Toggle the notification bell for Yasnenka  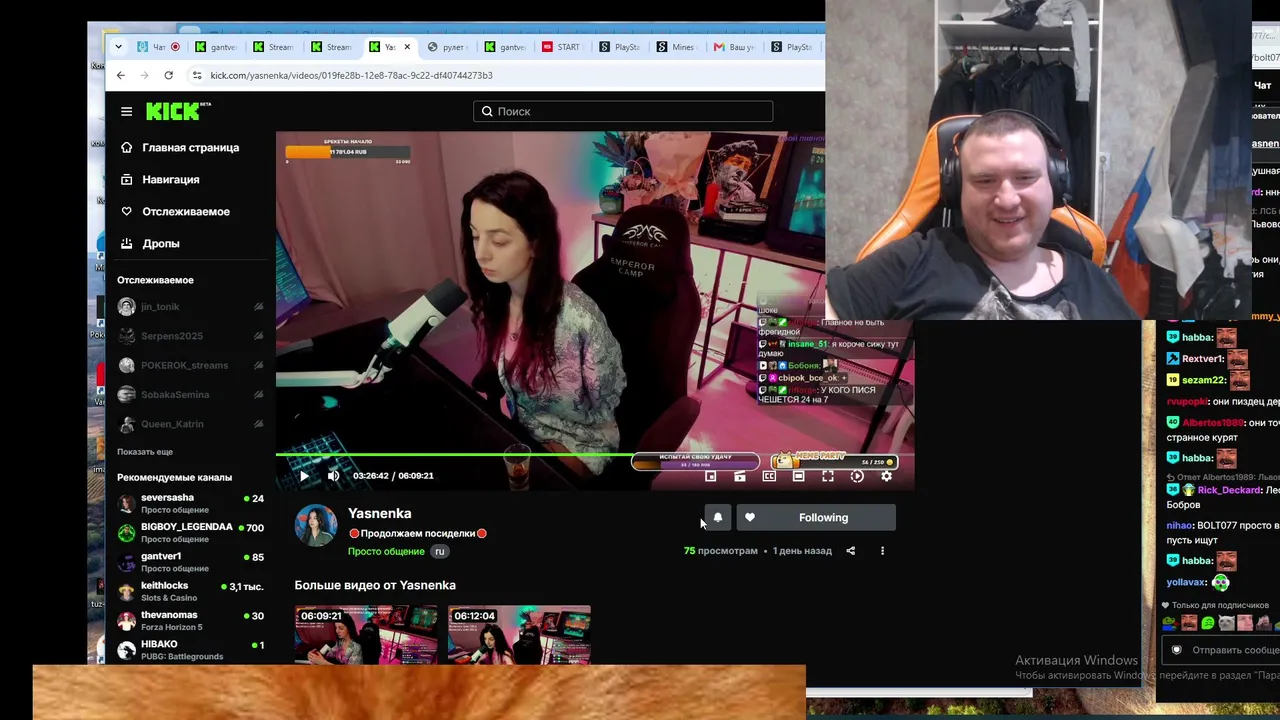pos(718,518)
